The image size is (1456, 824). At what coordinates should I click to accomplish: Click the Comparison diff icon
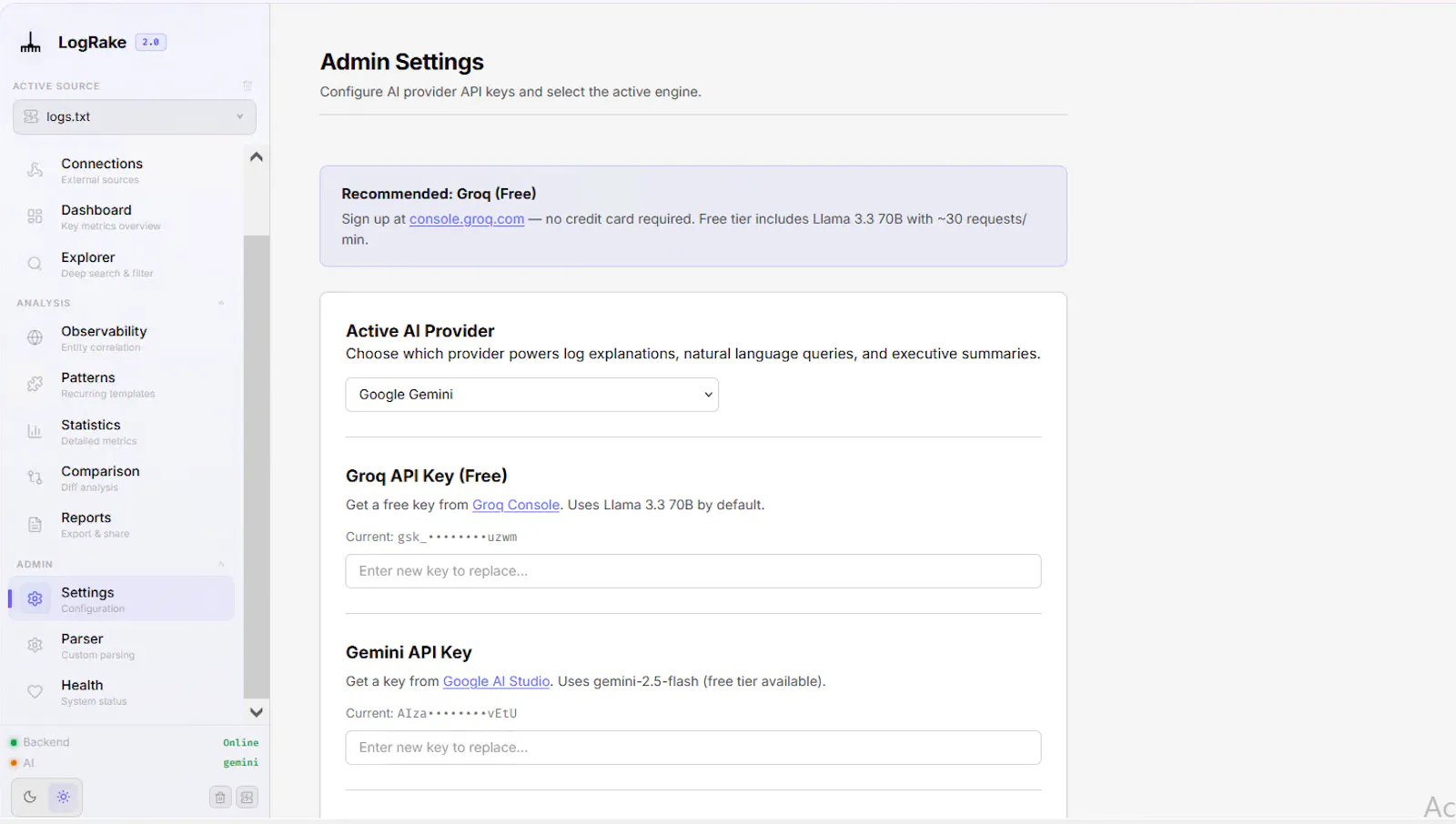35,477
